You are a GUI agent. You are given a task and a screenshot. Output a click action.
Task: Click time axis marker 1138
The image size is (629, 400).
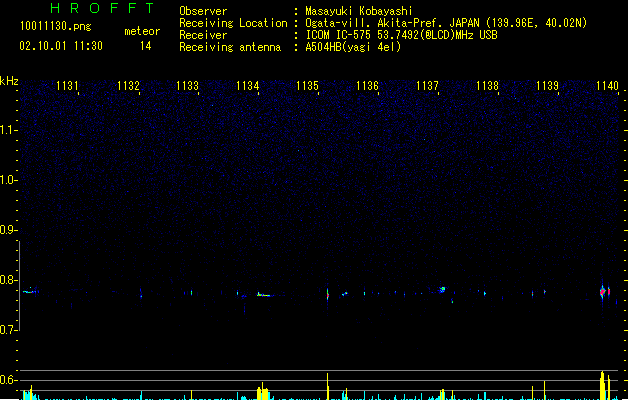pos(487,86)
